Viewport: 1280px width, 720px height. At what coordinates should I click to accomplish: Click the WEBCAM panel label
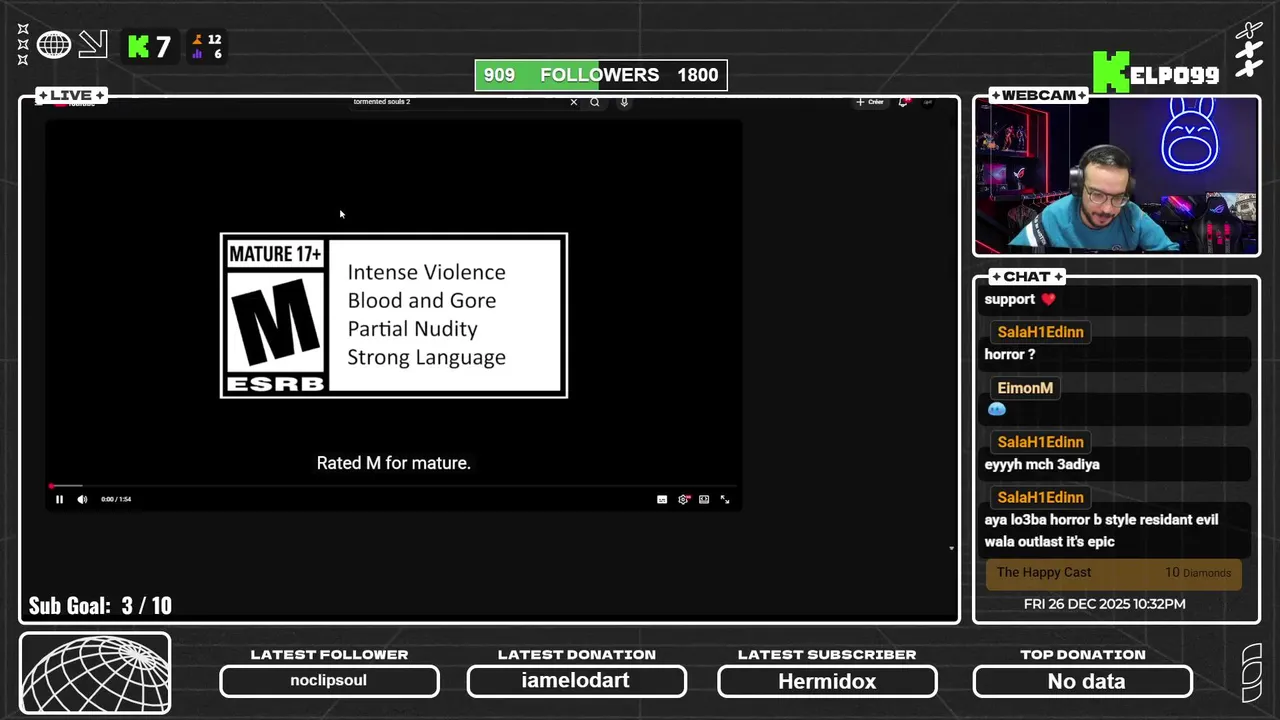click(x=1038, y=96)
